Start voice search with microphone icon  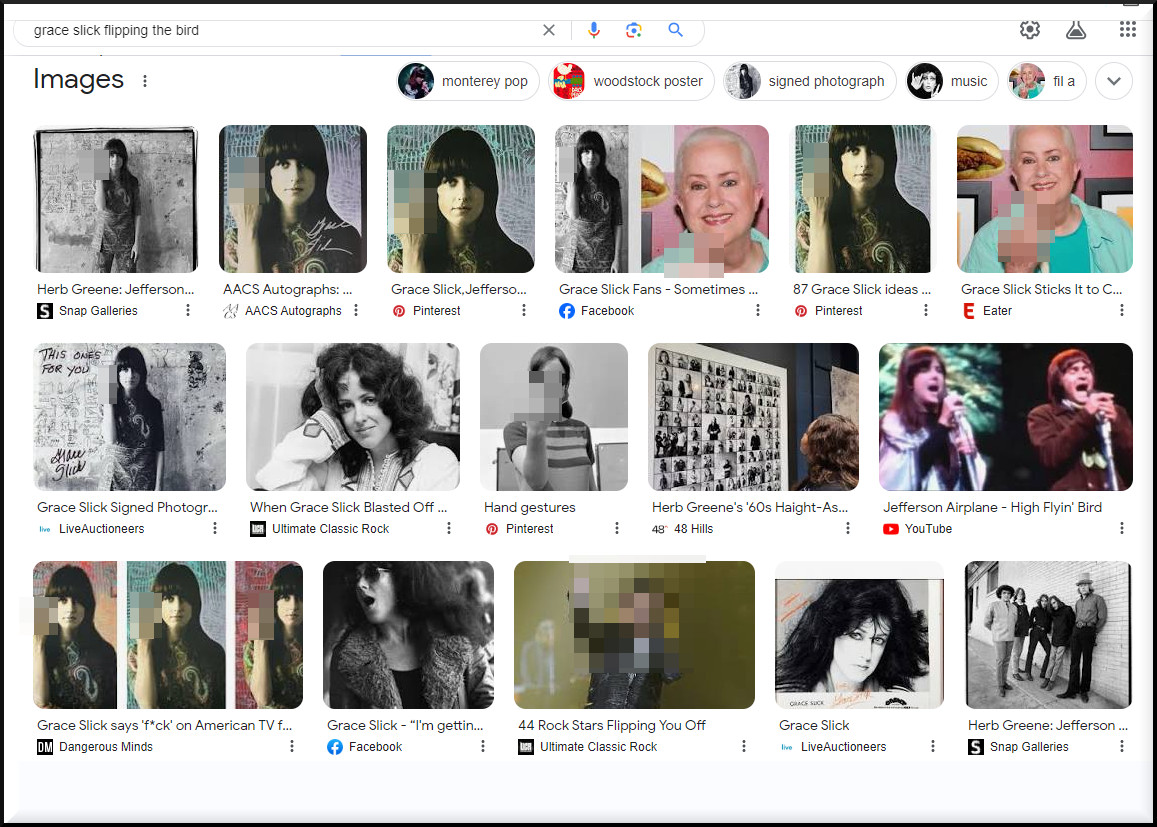(594, 30)
